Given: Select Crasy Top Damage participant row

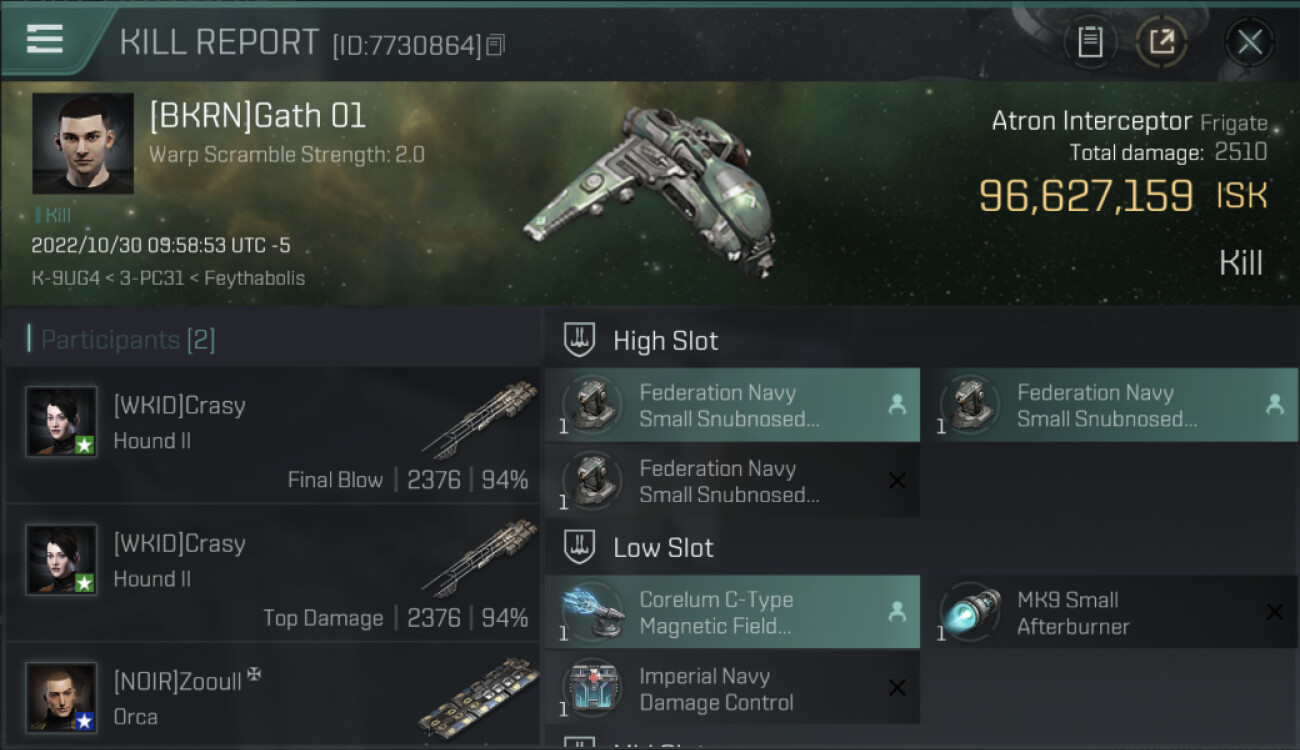Looking at the screenshot, I should (273, 573).
